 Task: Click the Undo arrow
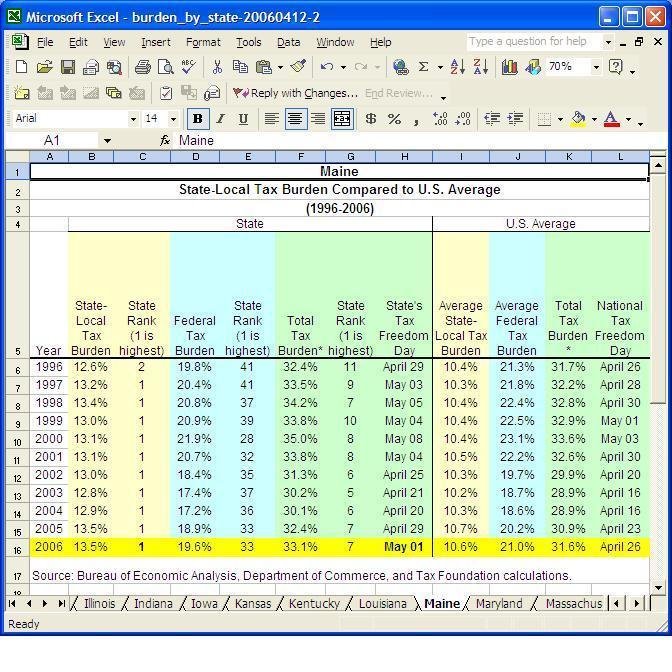[327, 67]
